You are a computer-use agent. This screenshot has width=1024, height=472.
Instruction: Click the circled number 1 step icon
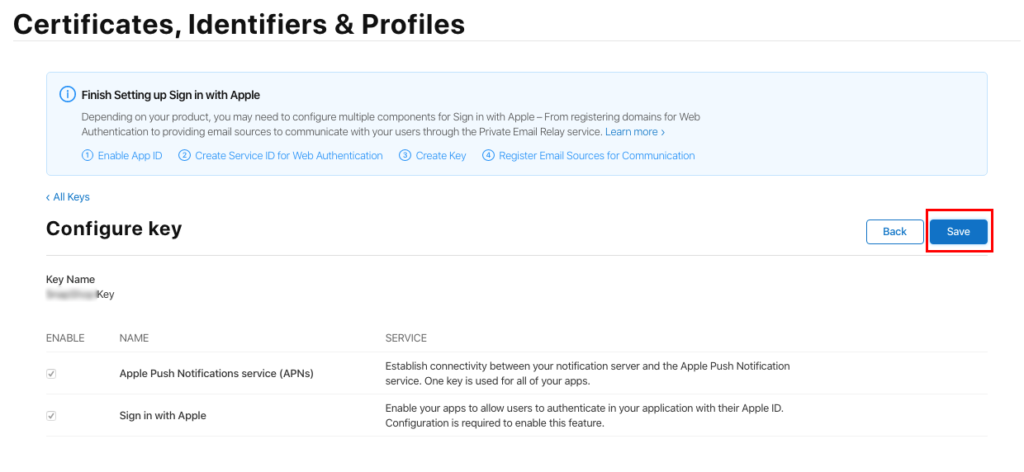pos(88,155)
